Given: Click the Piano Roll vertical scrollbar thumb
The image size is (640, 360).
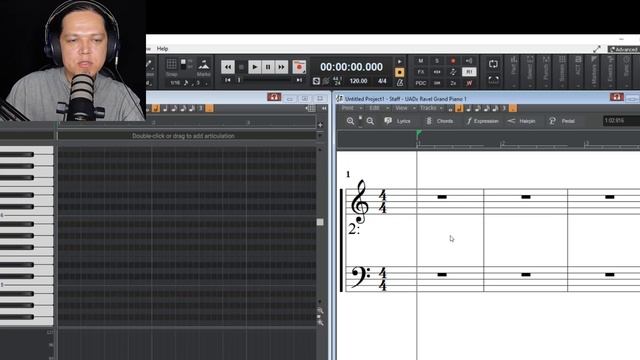Looking at the screenshot, I should coord(320,222).
